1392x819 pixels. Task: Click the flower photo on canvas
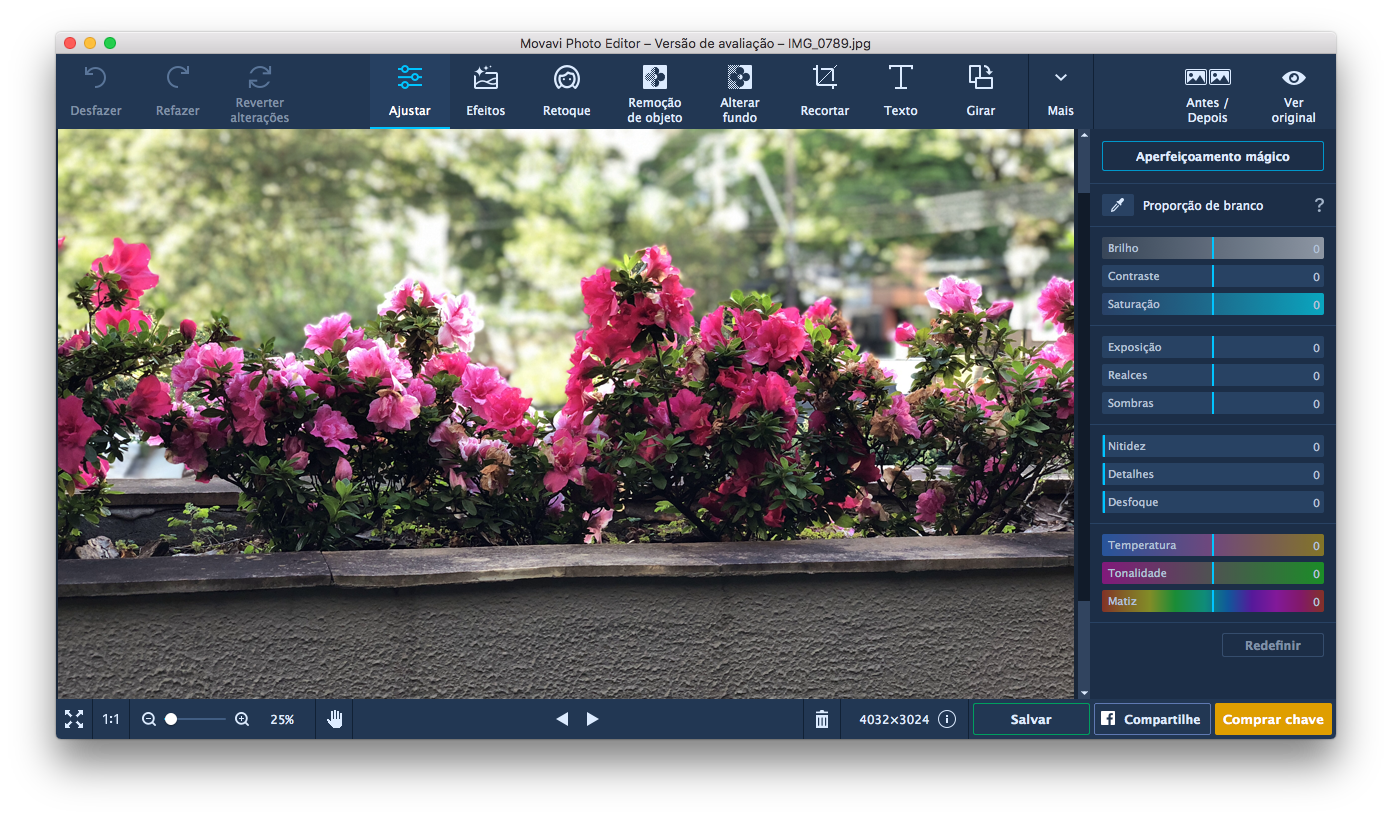click(x=566, y=414)
